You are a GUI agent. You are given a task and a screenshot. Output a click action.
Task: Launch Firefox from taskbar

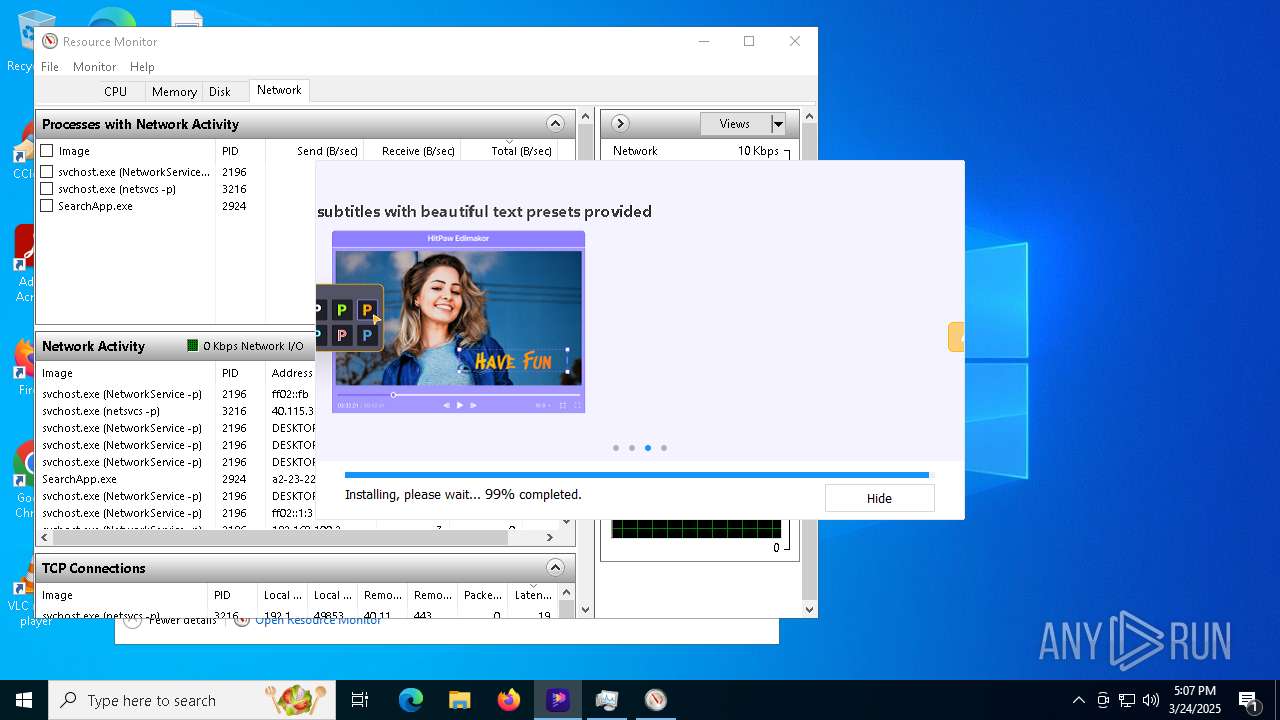point(508,700)
